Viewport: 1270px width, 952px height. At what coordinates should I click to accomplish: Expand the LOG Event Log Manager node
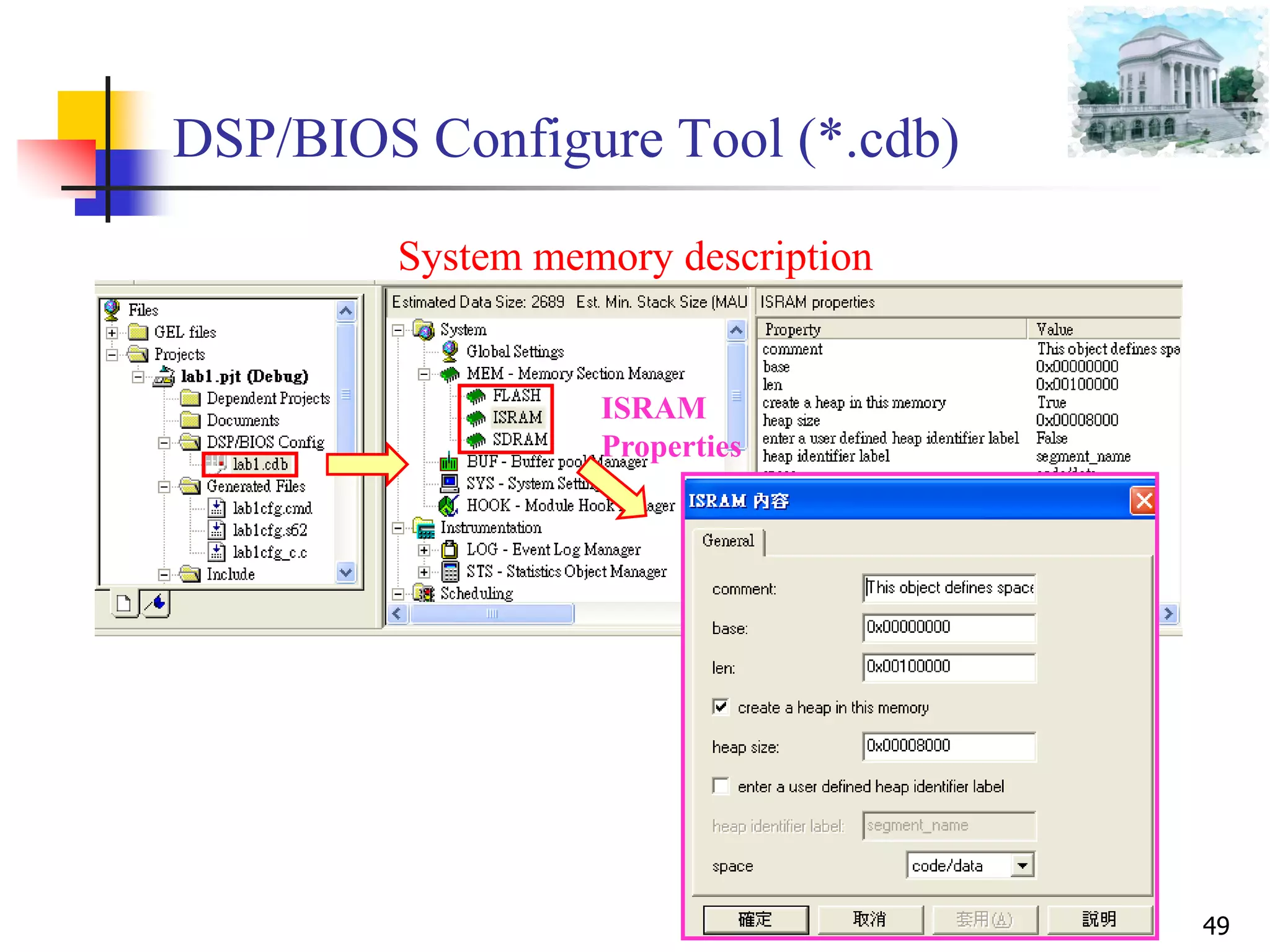click(x=424, y=550)
